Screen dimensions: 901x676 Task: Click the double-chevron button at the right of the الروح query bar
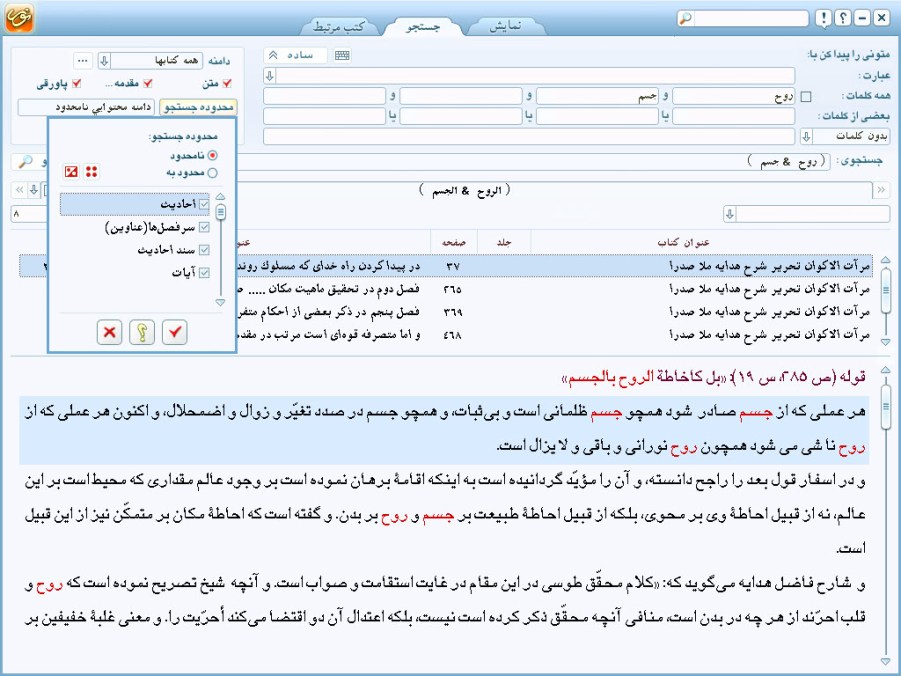coord(881,190)
